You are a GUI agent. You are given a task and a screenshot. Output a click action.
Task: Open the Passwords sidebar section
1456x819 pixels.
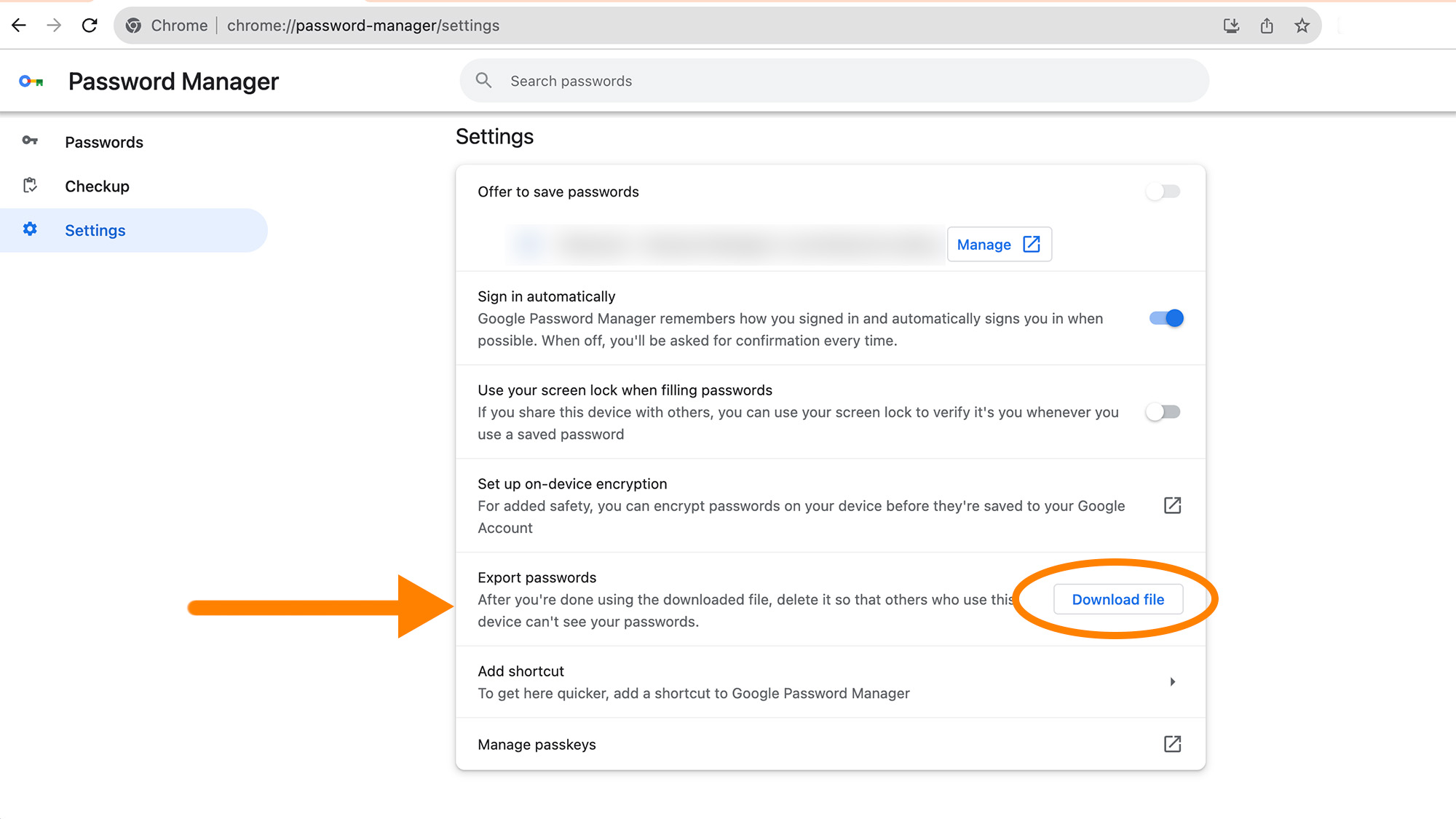103,142
